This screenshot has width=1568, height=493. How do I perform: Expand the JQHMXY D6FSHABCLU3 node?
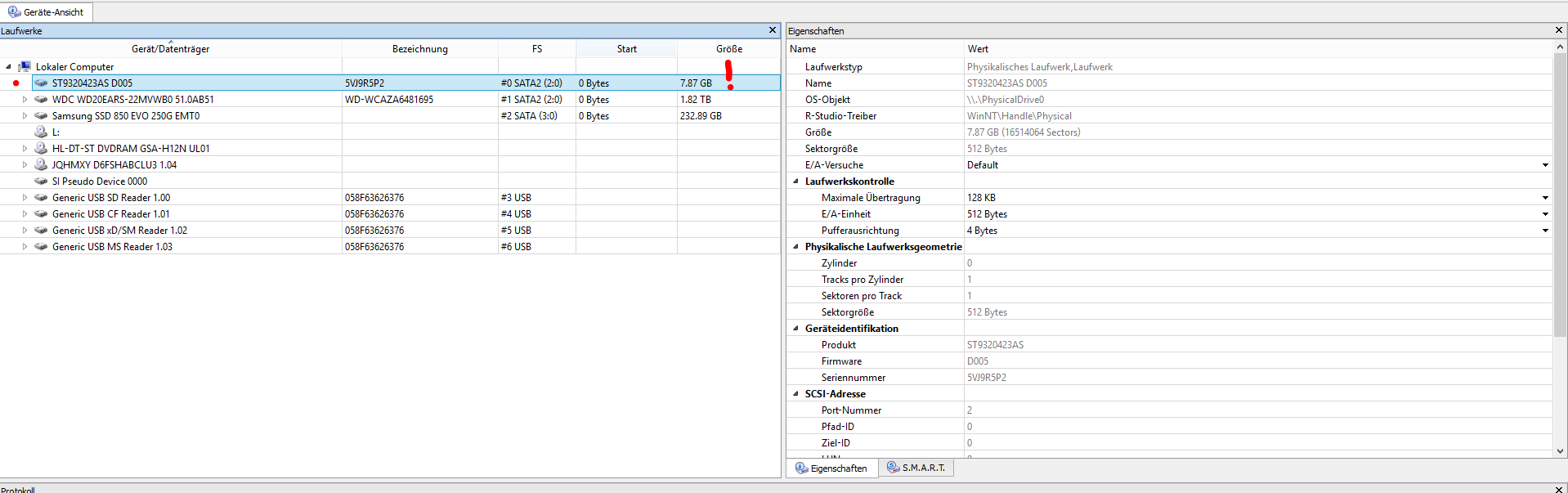[25, 165]
